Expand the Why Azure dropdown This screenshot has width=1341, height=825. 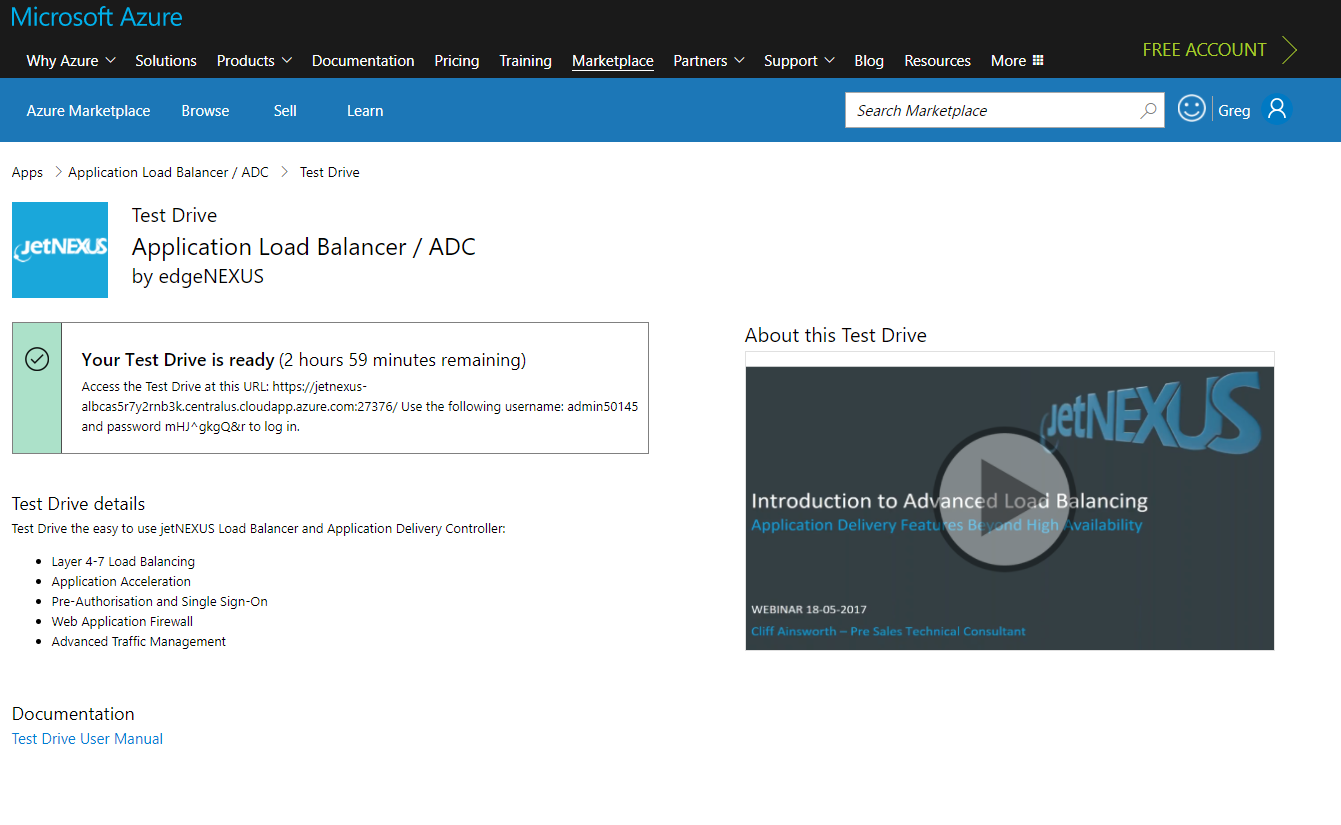[x=71, y=61]
